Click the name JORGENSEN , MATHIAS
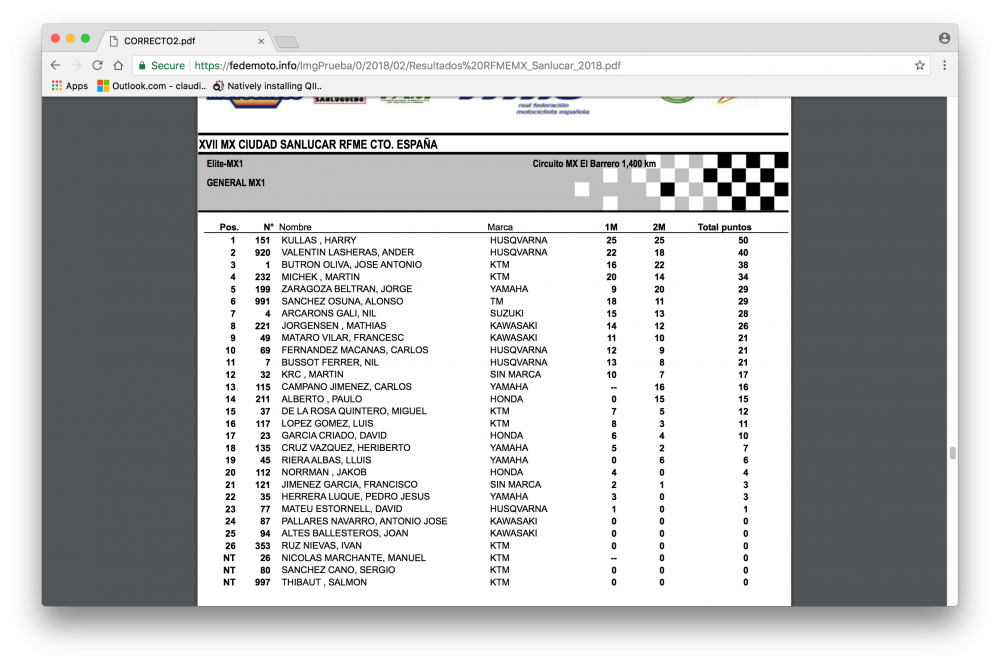The image size is (1000, 666). [334, 325]
